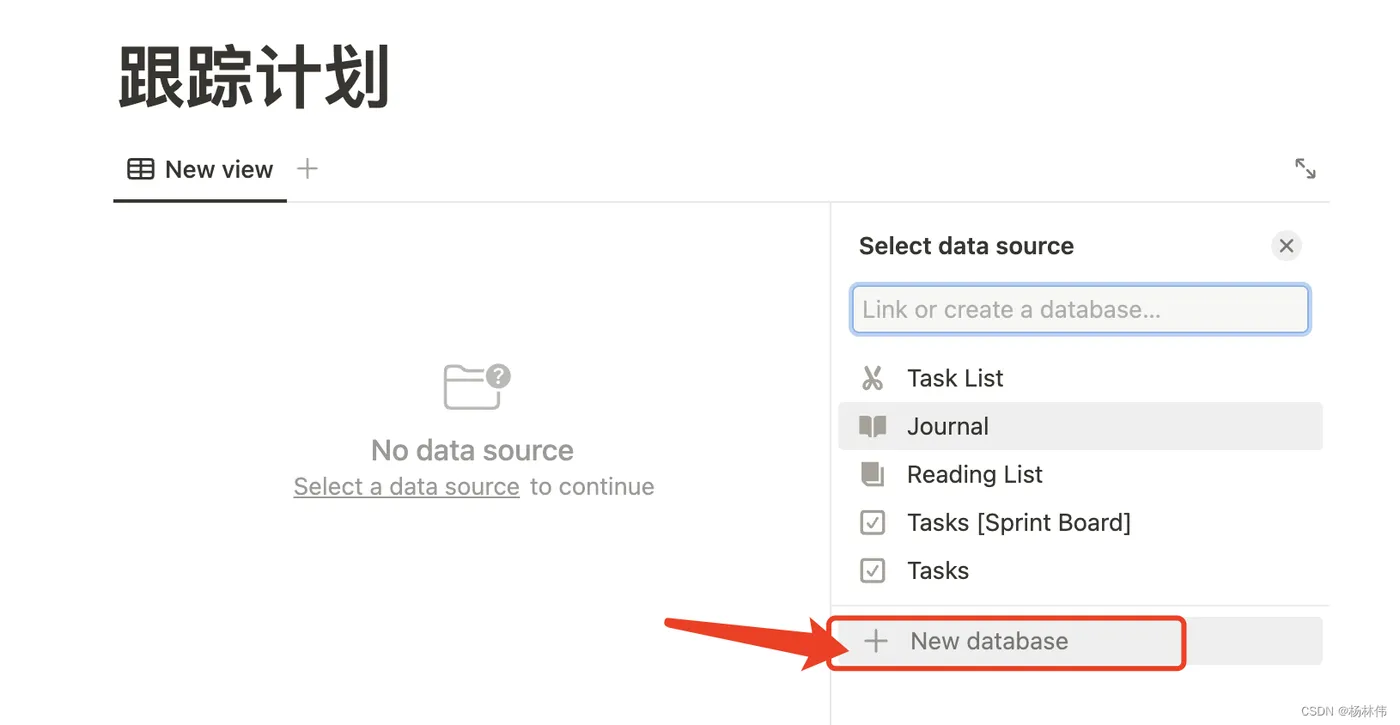Open the view in full page with the expand arrows
Screen dimensions: 1400x725
click(1305, 168)
